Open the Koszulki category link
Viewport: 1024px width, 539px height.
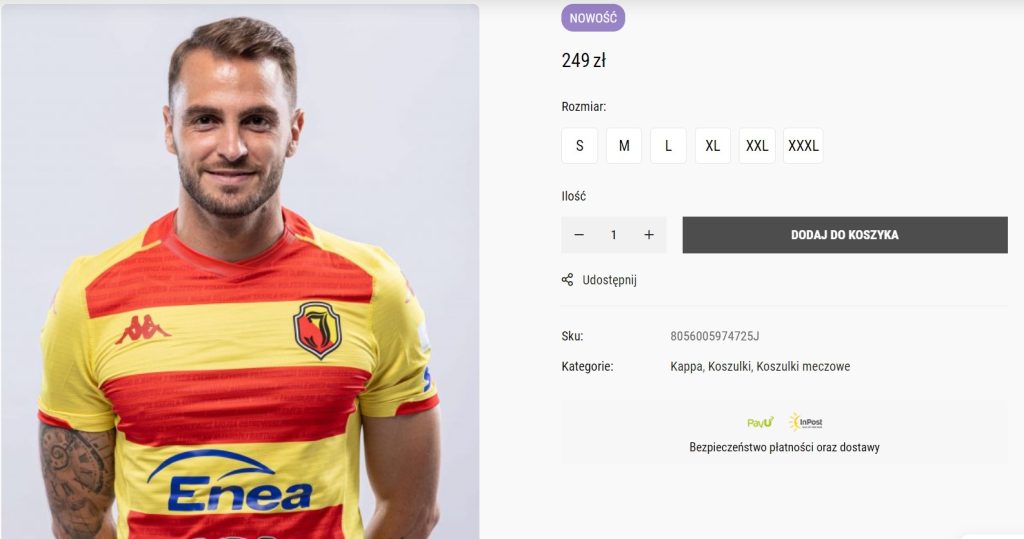729,367
